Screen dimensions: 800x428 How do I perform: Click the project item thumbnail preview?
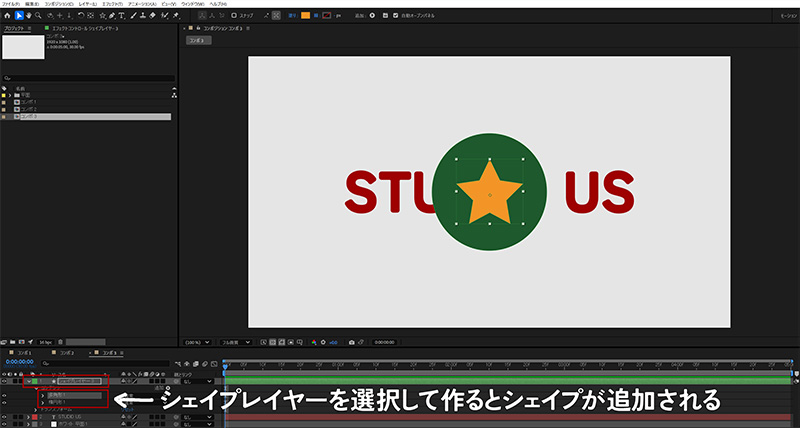23,47
